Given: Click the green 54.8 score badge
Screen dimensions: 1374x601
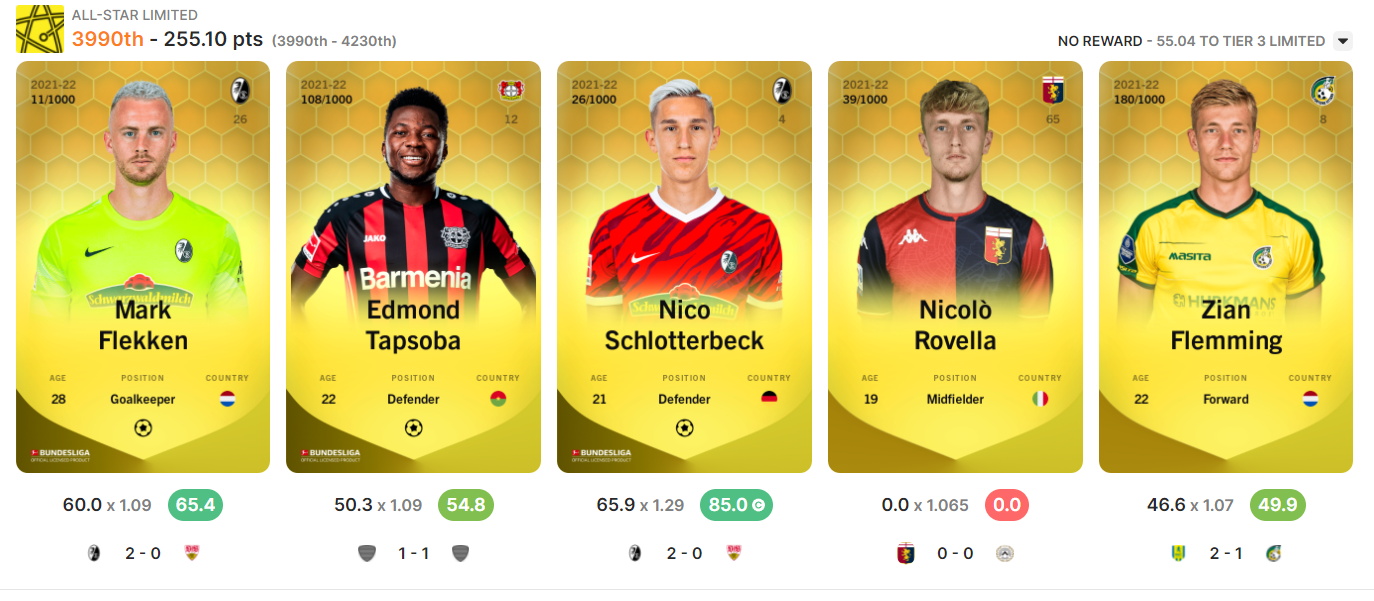Looking at the screenshot, I should tap(466, 505).
